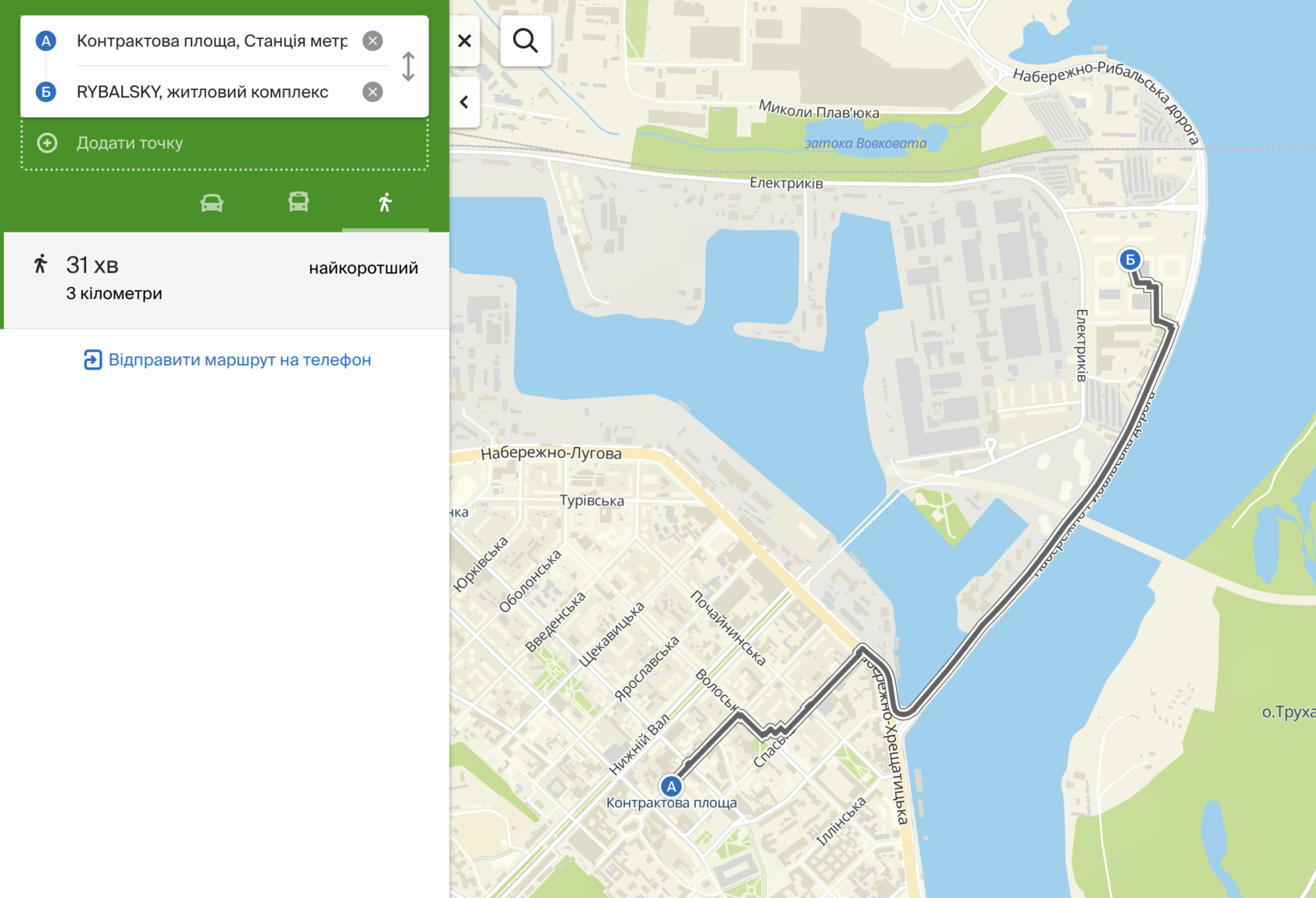Swap start and destination points
Viewport: 1316px width, 898px height.
pos(408,67)
